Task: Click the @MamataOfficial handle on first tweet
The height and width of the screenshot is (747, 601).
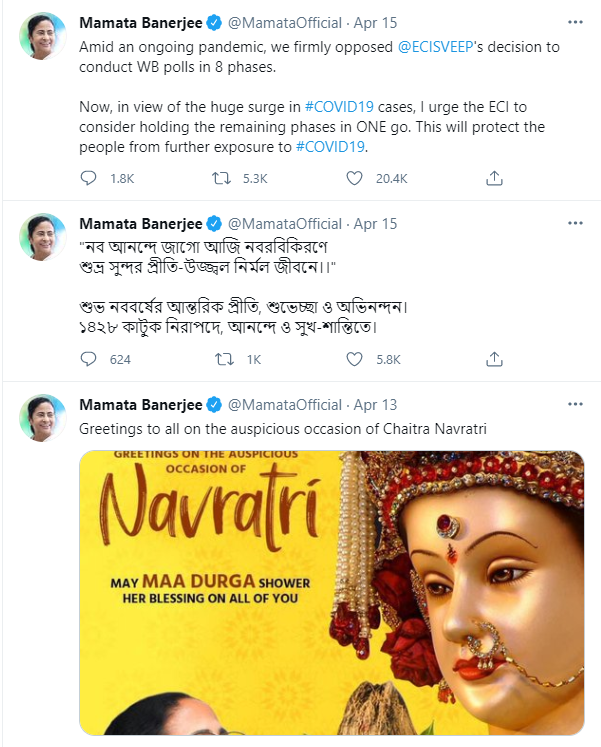Action: [285, 24]
